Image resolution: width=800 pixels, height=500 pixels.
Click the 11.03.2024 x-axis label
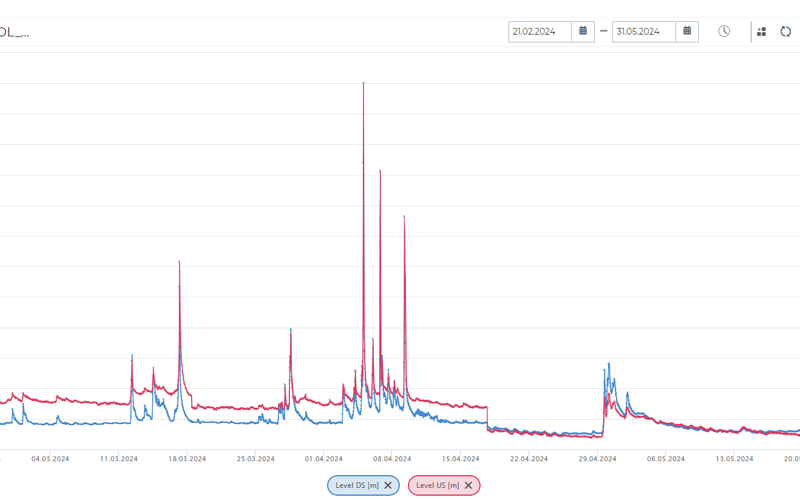pos(119,459)
